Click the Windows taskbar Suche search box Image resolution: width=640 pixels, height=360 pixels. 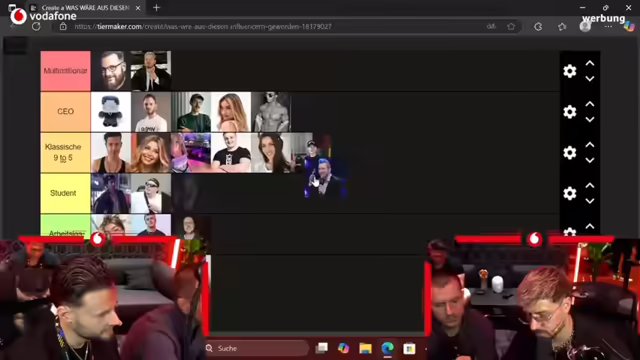pos(256,348)
